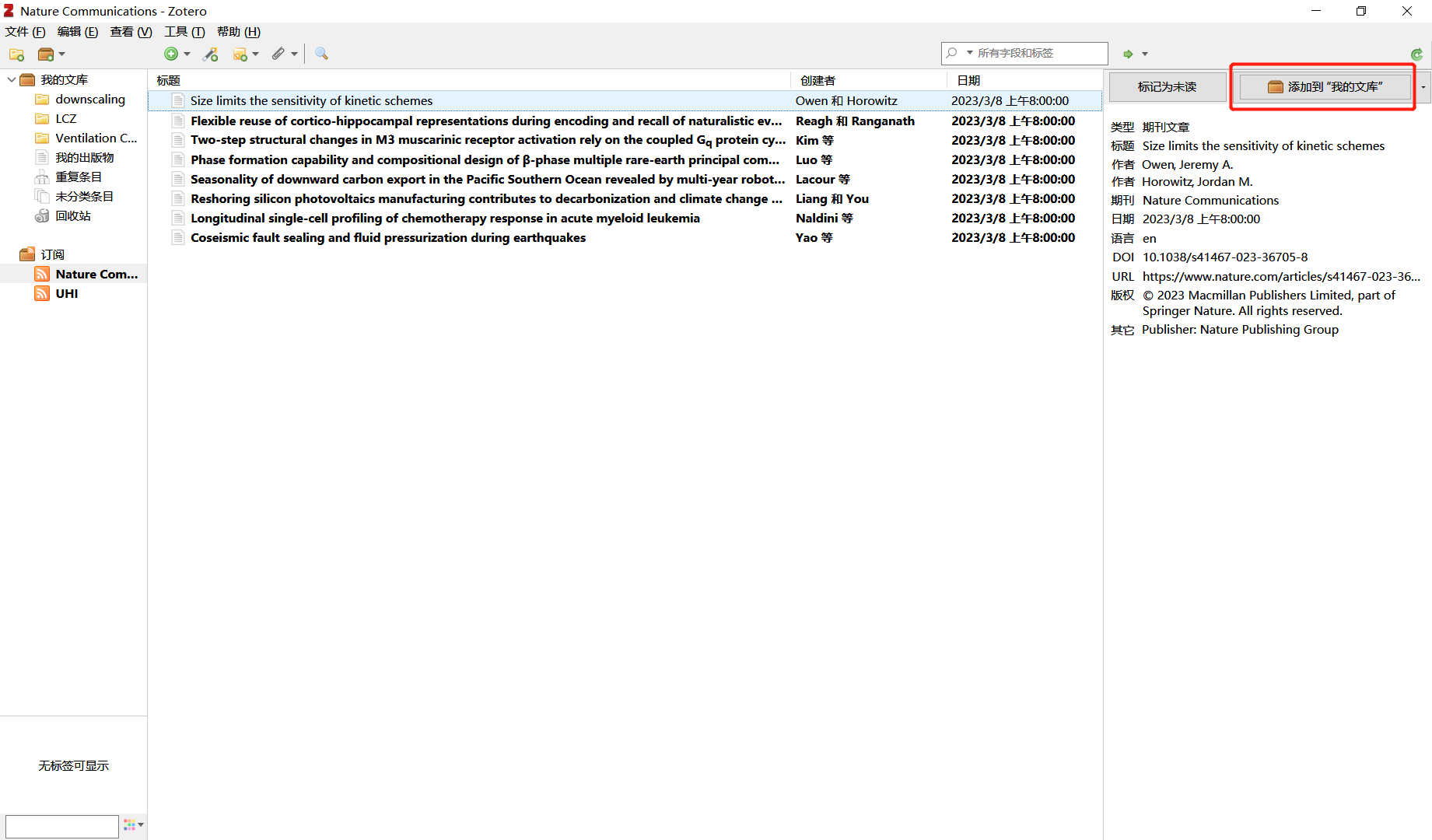Click the green Sync refresh icon
Screen dimensions: 1432x840
[x=1416, y=54]
